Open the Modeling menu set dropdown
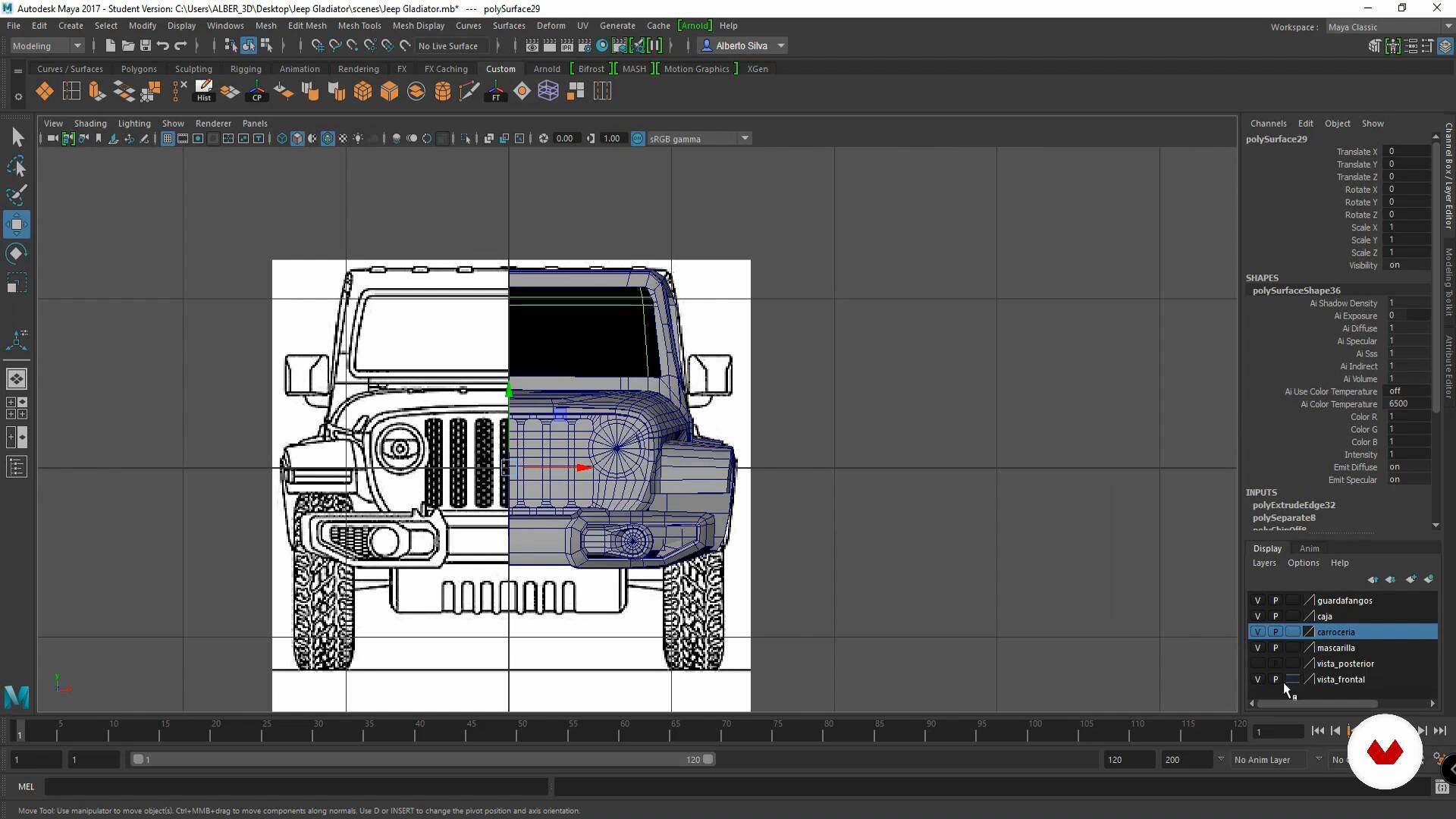The height and width of the screenshot is (819, 1456). point(47,45)
